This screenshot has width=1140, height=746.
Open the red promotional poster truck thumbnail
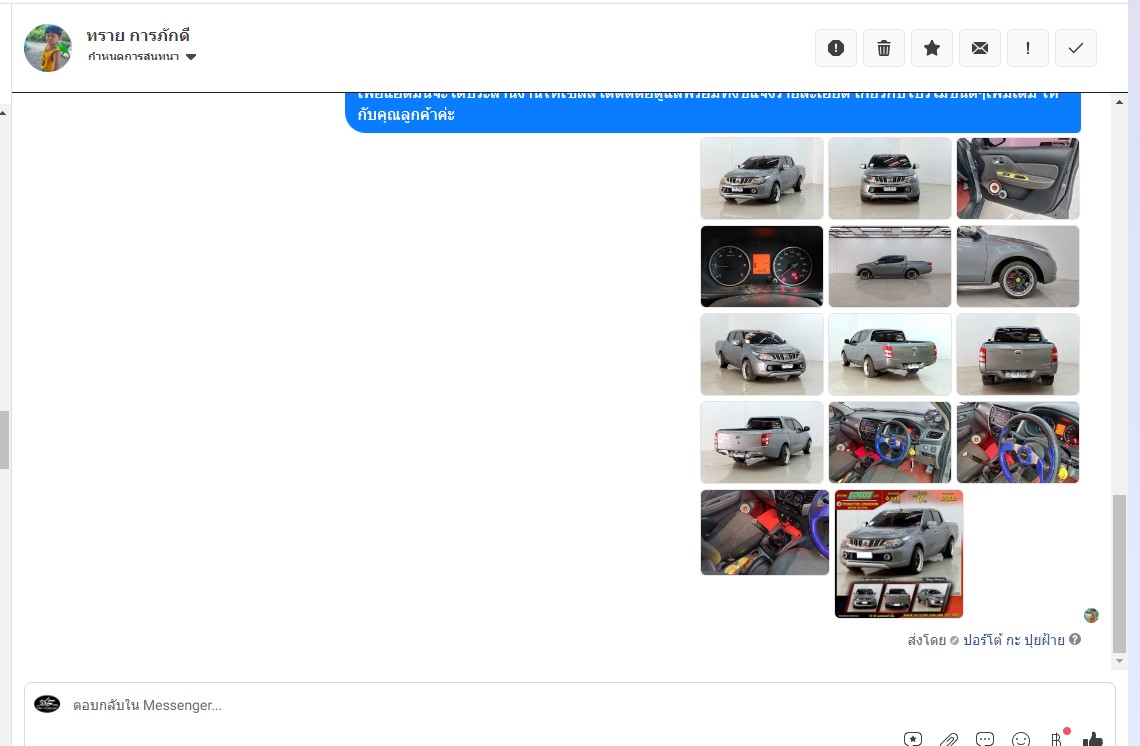(899, 553)
